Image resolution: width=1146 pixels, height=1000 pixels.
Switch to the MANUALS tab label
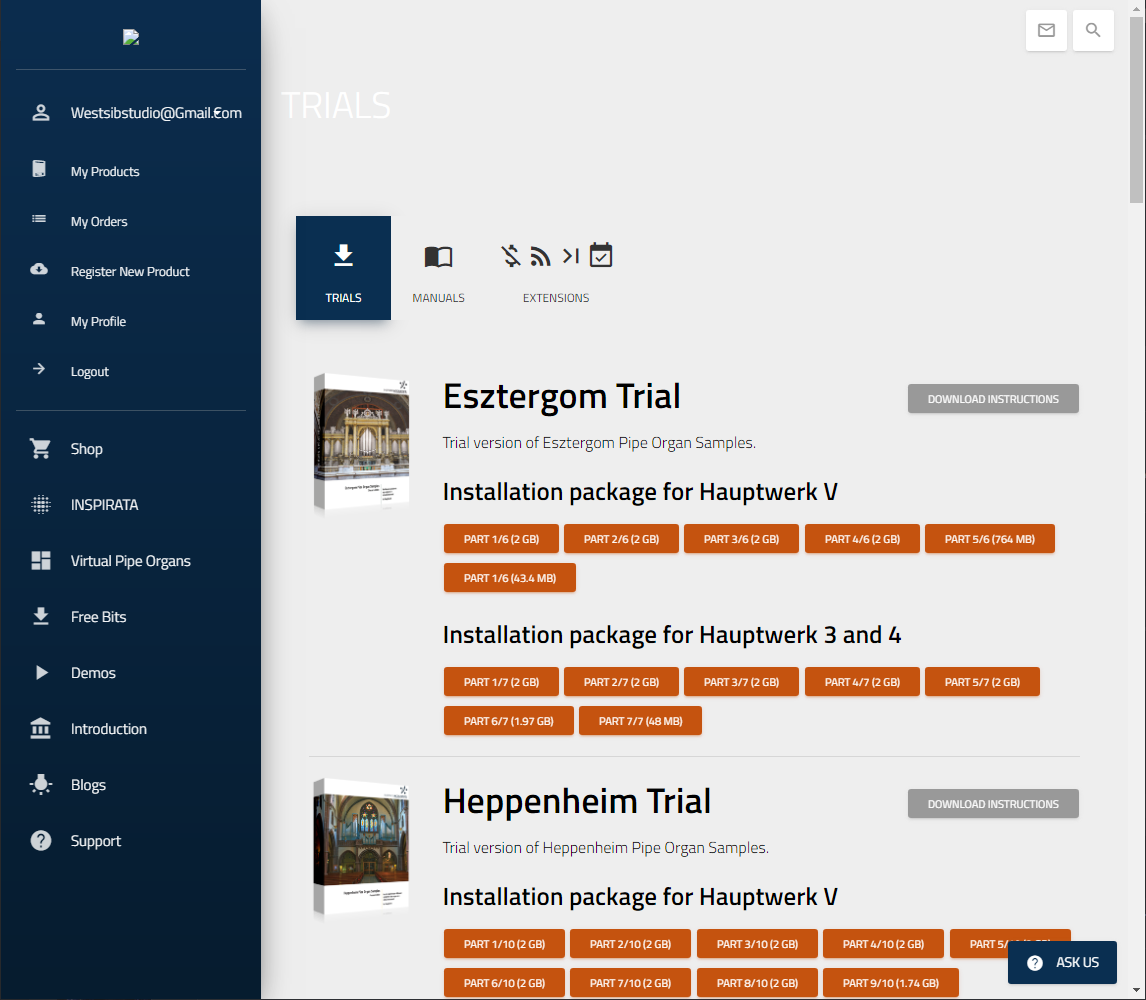click(x=439, y=298)
